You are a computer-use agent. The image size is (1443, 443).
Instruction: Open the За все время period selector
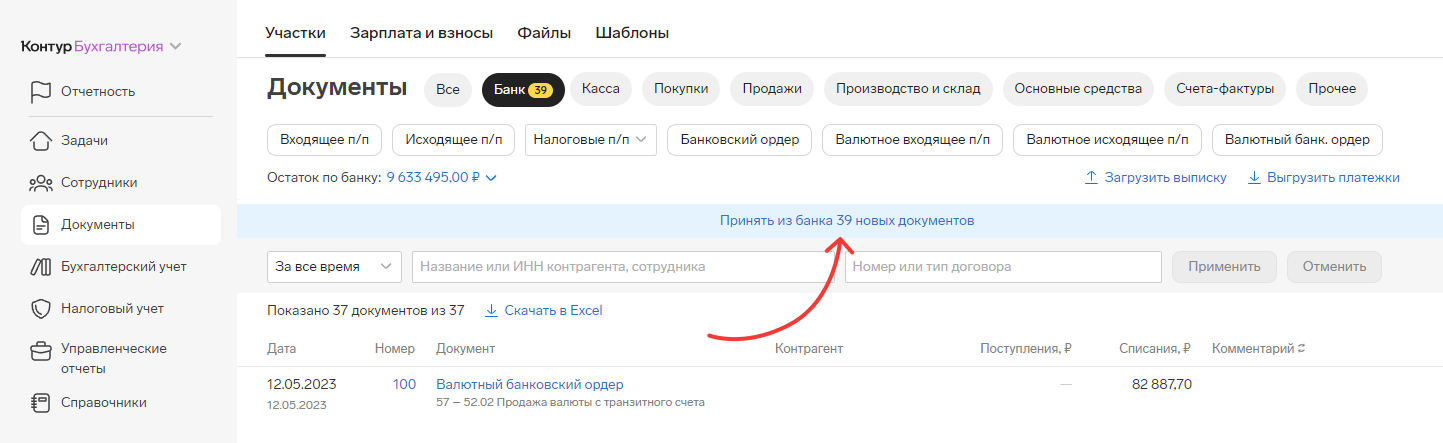[x=334, y=267]
